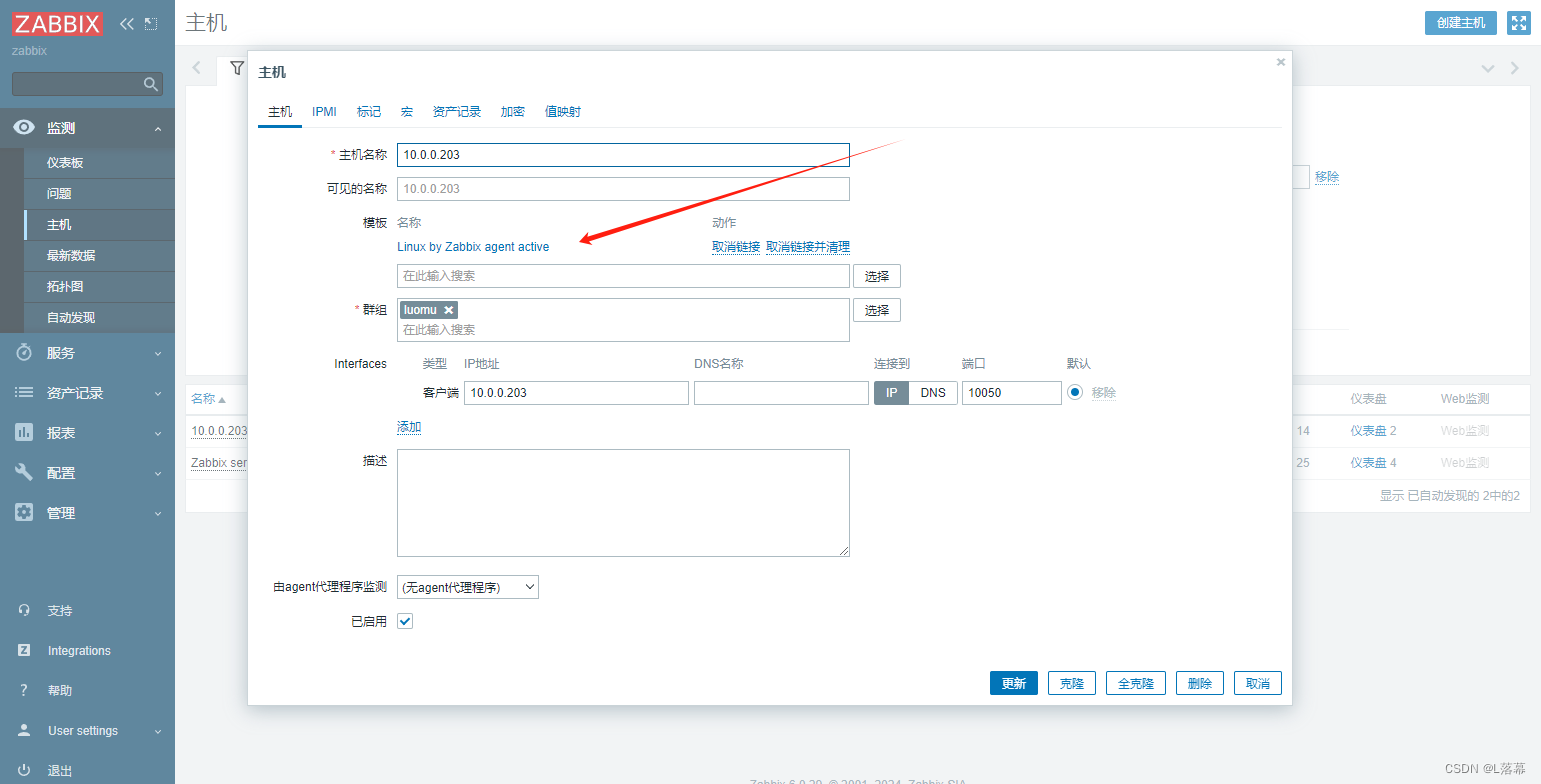Select IP under 连接到

(891, 393)
